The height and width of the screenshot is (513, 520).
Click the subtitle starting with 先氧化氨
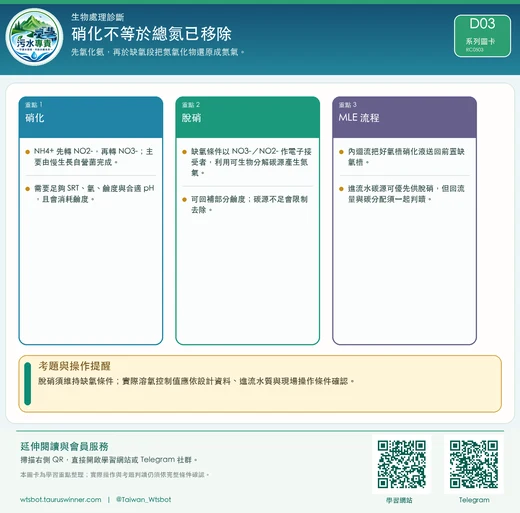coord(158,52)
